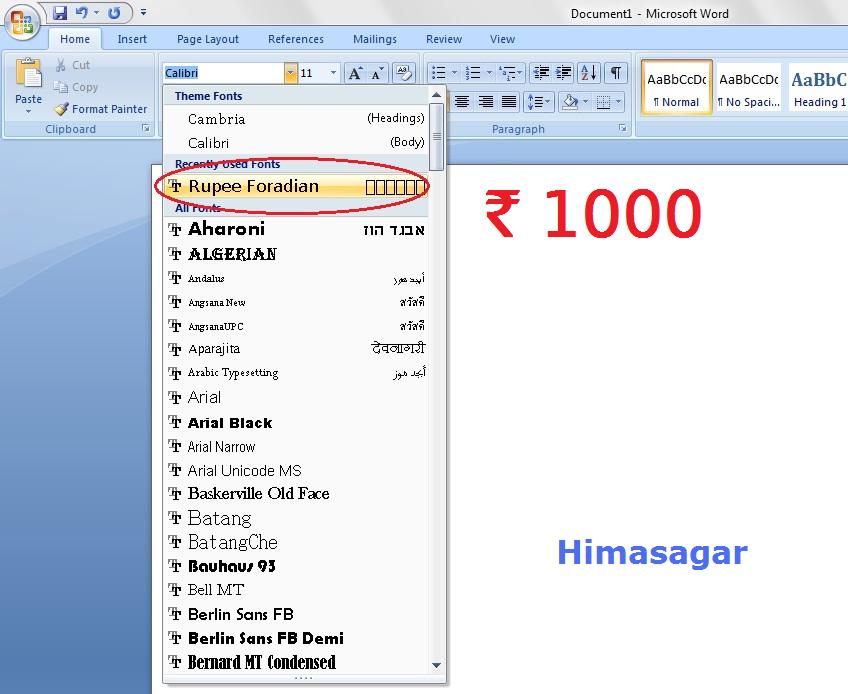Toggle Show/Hide paragraph marks

(615, 72)
